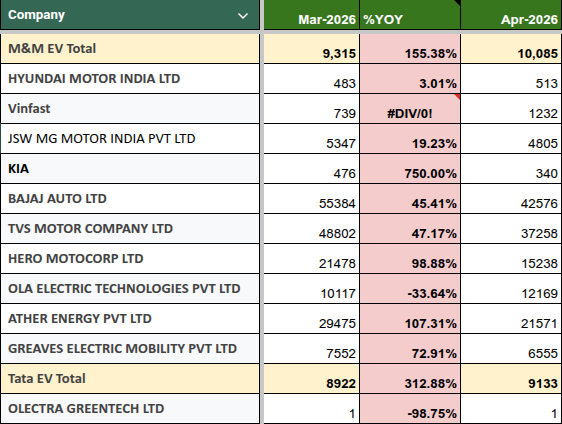The image size is (562, 424).
Task: Select the KIA company cell
Action: (130, 169)
